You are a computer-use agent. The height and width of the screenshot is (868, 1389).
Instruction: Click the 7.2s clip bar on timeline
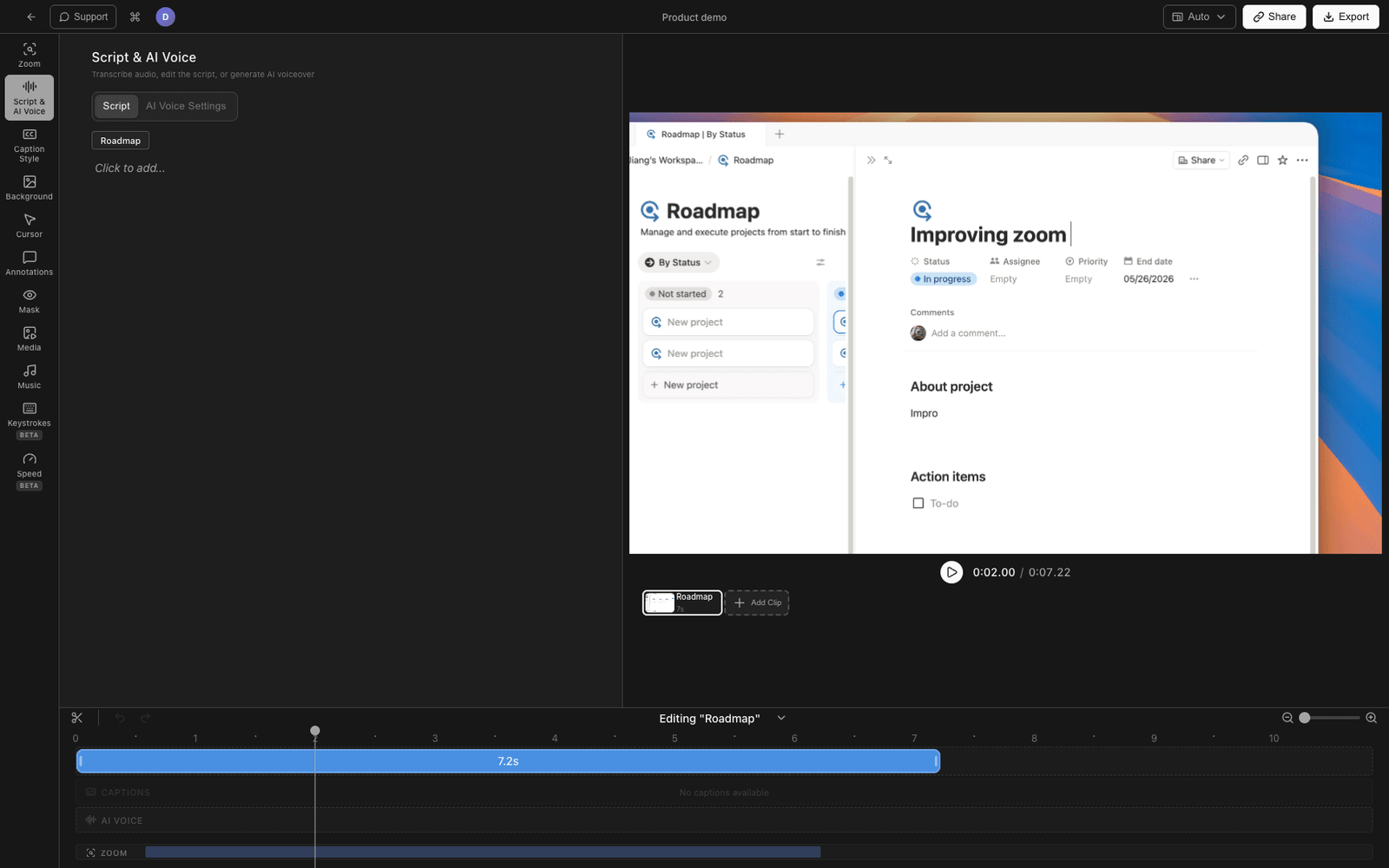click(x=508, y=761)
